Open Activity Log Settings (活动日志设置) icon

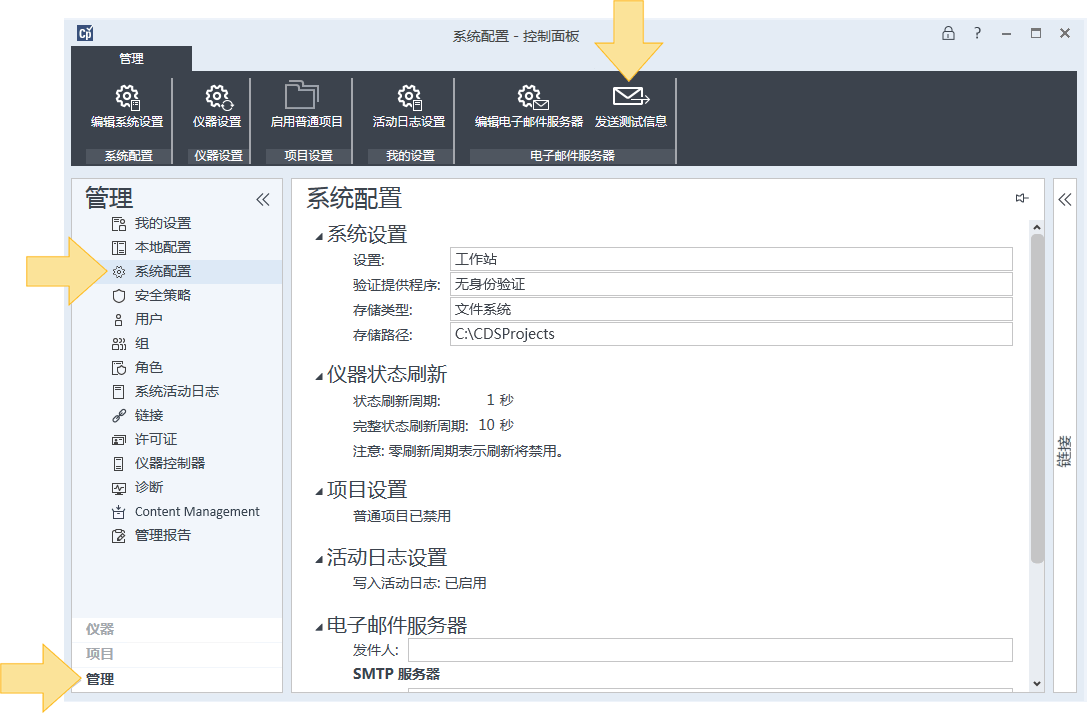(410, 97)
